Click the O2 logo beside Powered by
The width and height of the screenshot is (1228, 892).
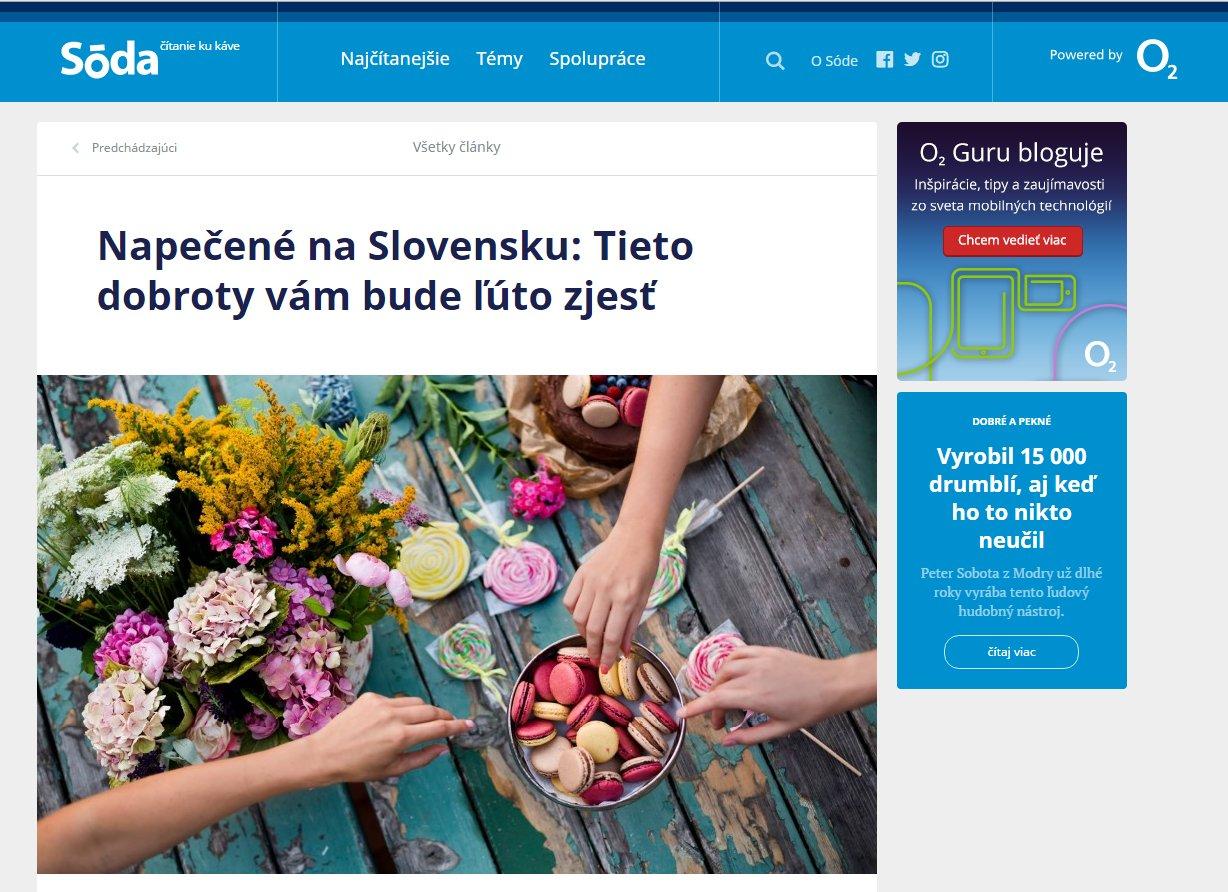[1157, 59]
